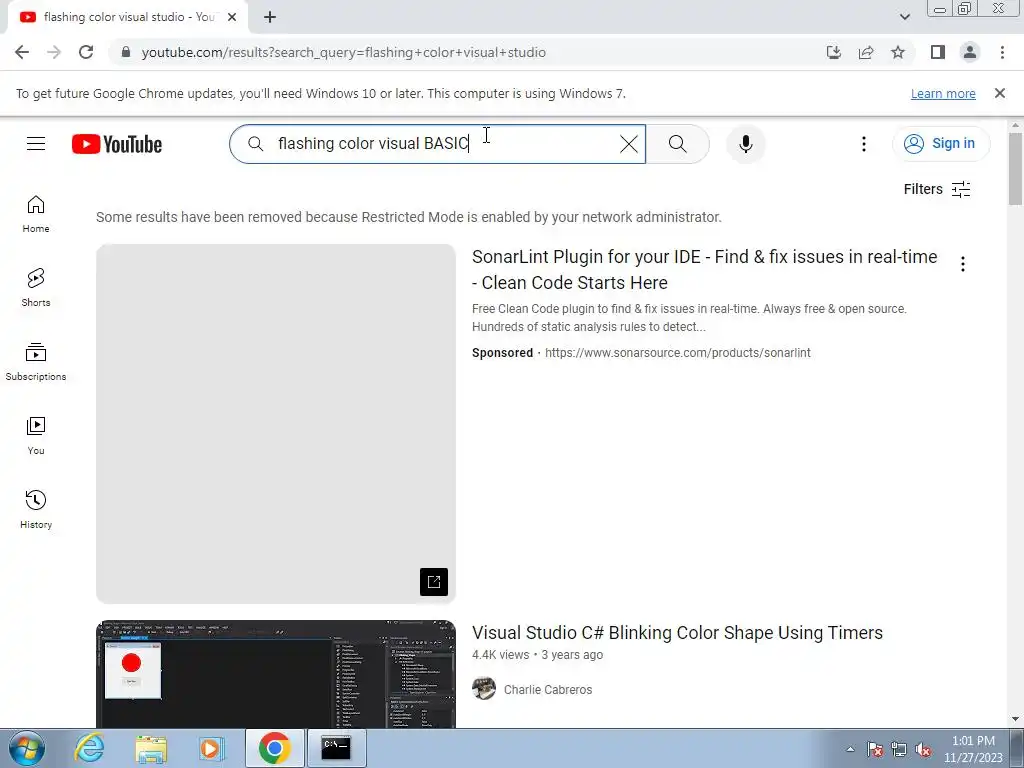Open the Blinking Color Shape video thumbnail
The width and height of the screenshot is (1024, 768).
pos(276,674)
